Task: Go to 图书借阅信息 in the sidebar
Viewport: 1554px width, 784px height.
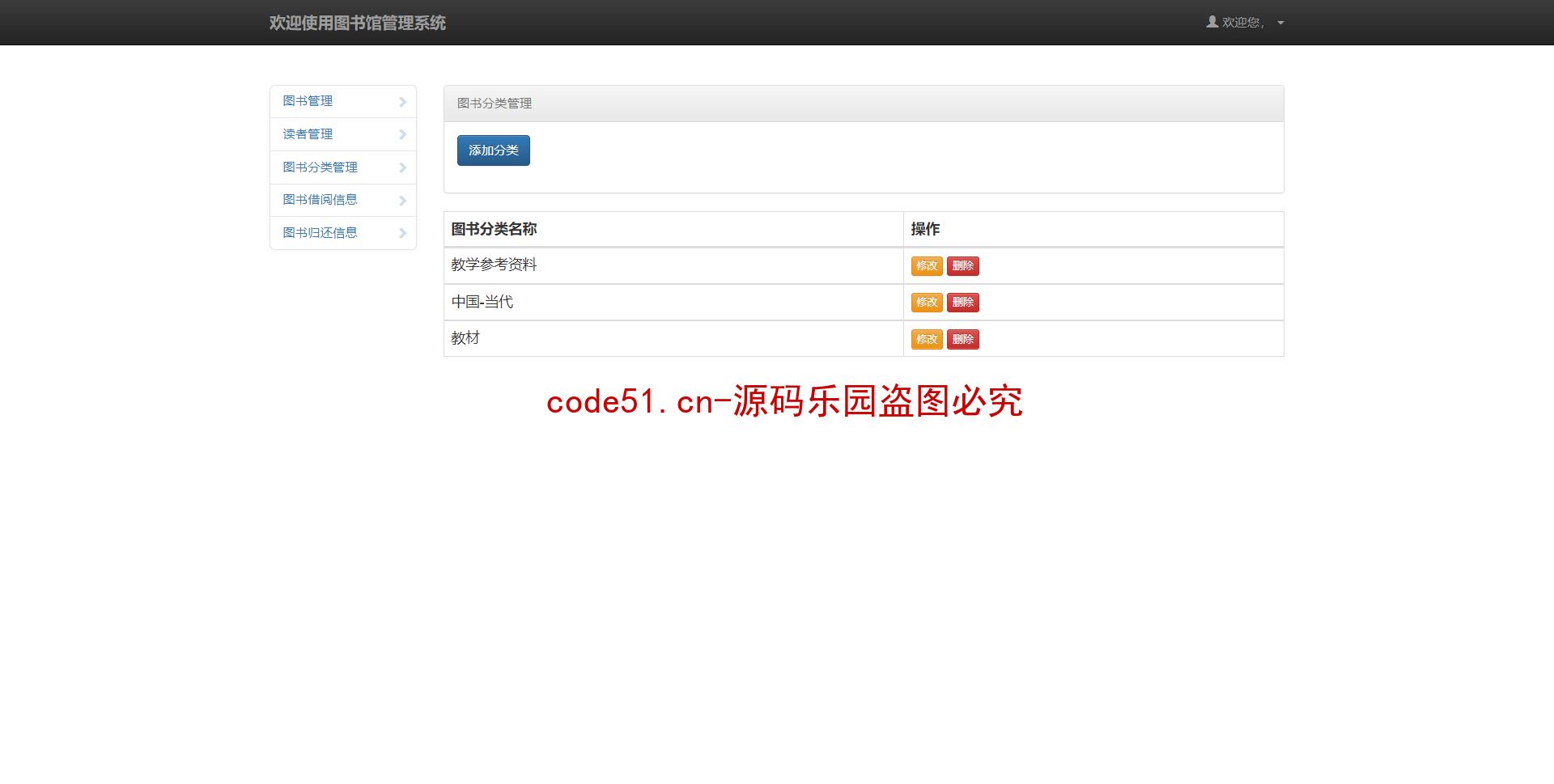Action: [x=343, y=200]
